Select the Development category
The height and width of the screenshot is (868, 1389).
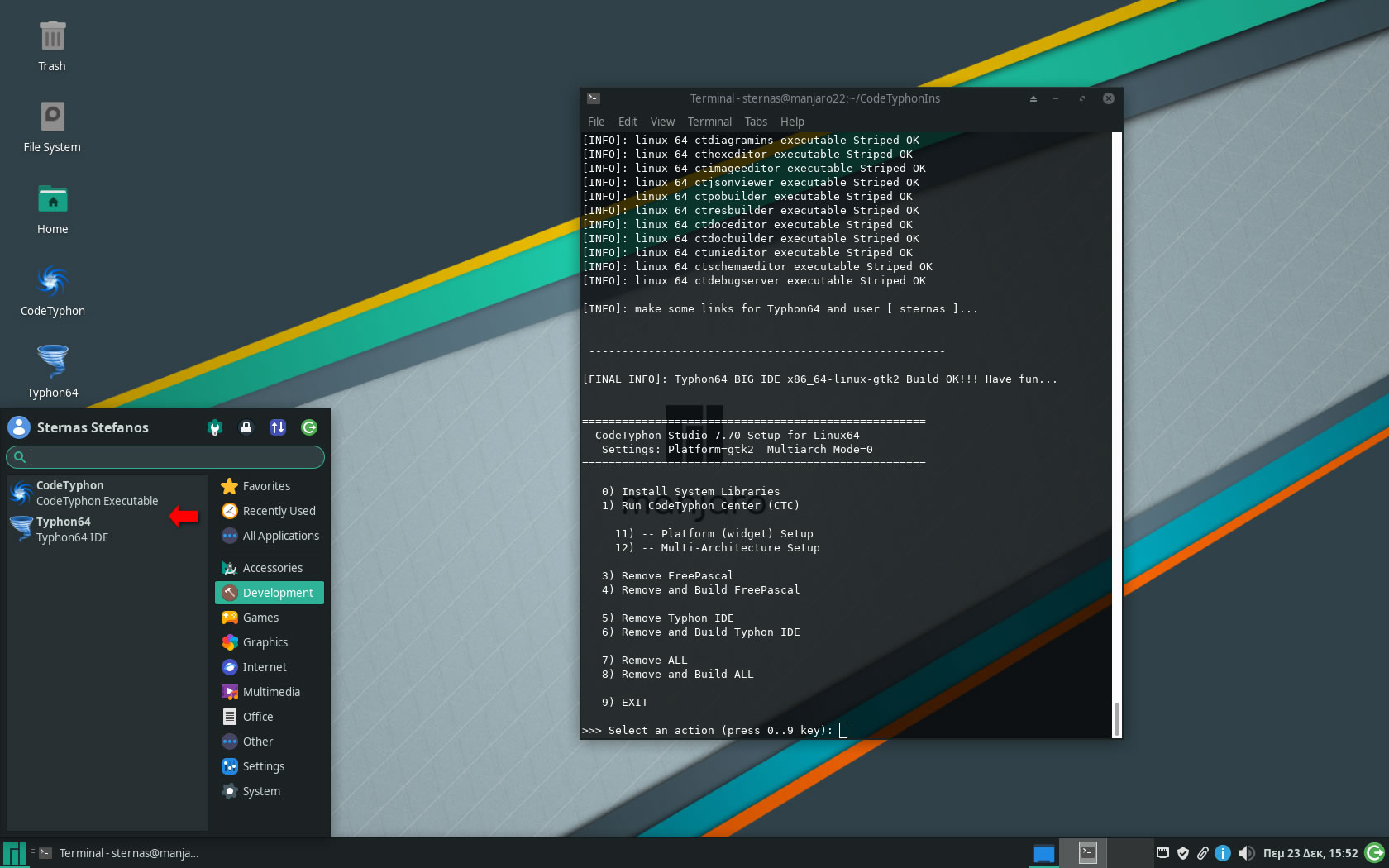coord(269,593)
